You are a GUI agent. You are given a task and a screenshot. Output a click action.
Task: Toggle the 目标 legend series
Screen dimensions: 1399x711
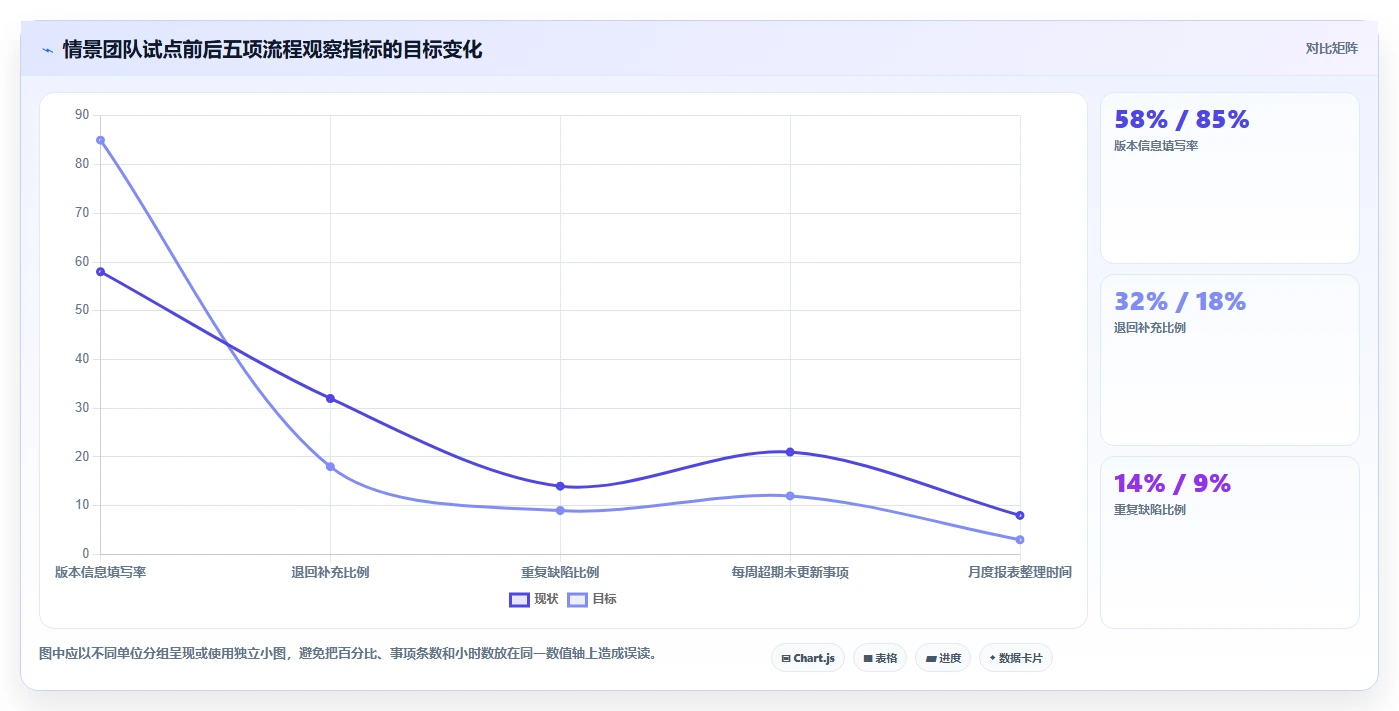(x=592, y=599)
